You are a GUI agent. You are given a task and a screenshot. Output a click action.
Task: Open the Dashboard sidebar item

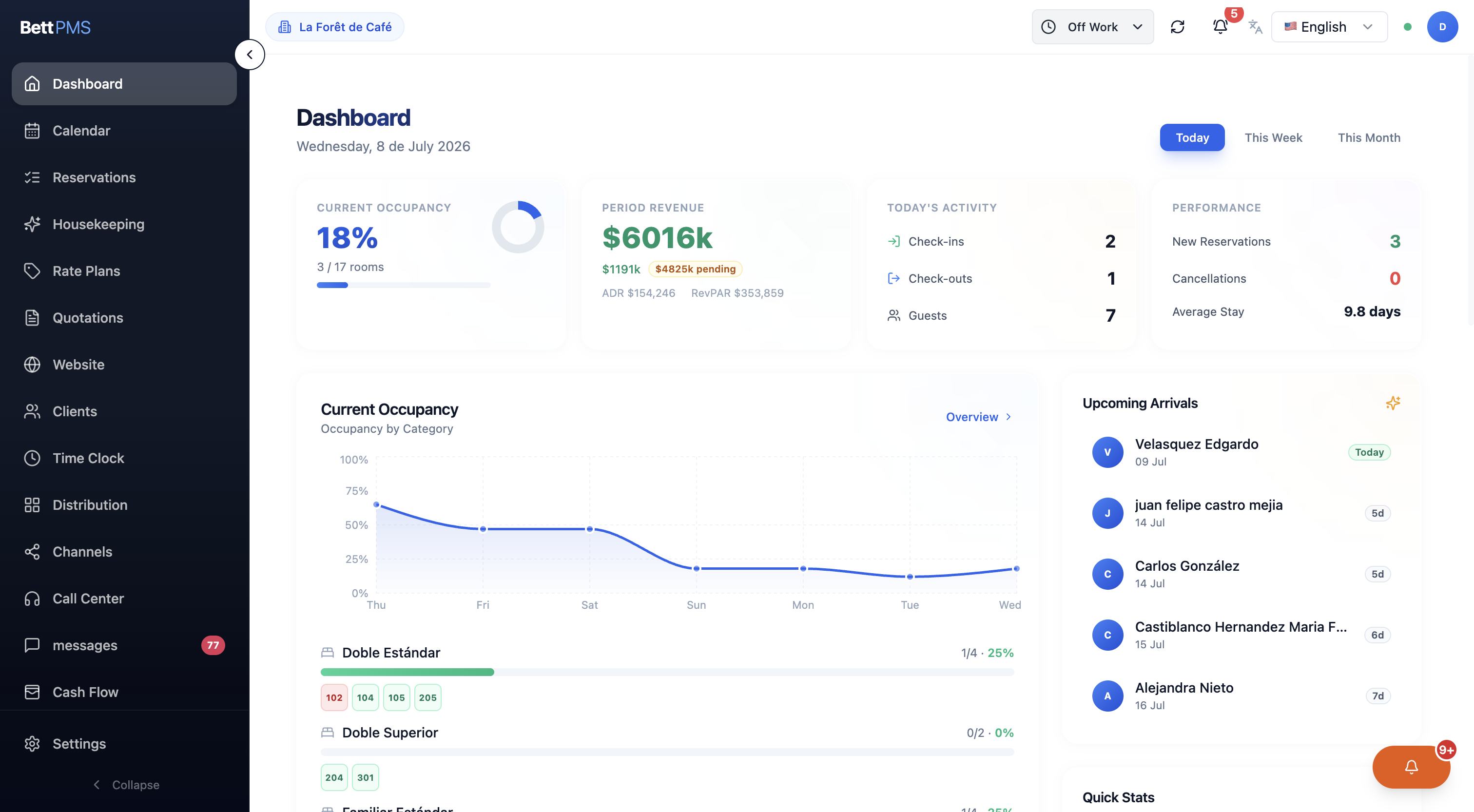pos(124,83)
